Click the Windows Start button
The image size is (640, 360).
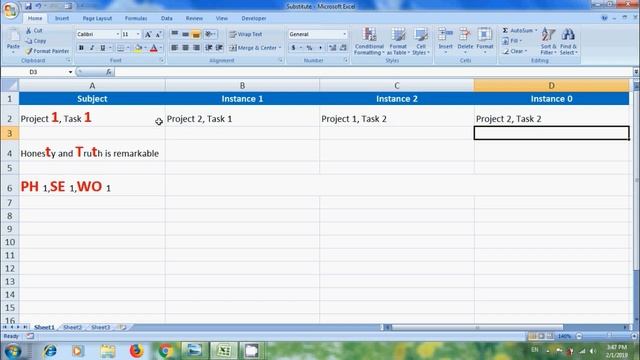point(13,351)
